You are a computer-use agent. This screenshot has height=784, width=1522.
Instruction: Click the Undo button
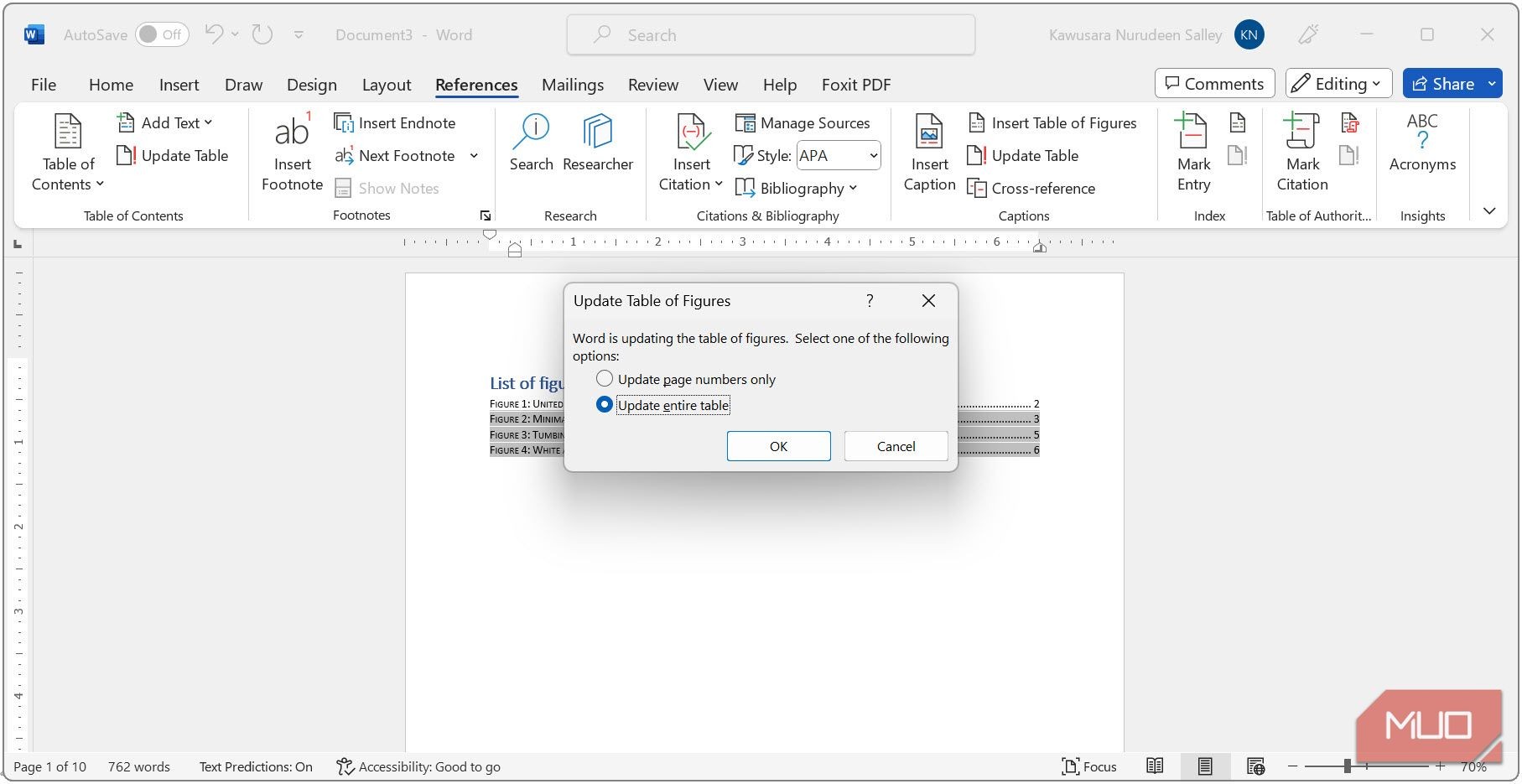click(215, 34)
